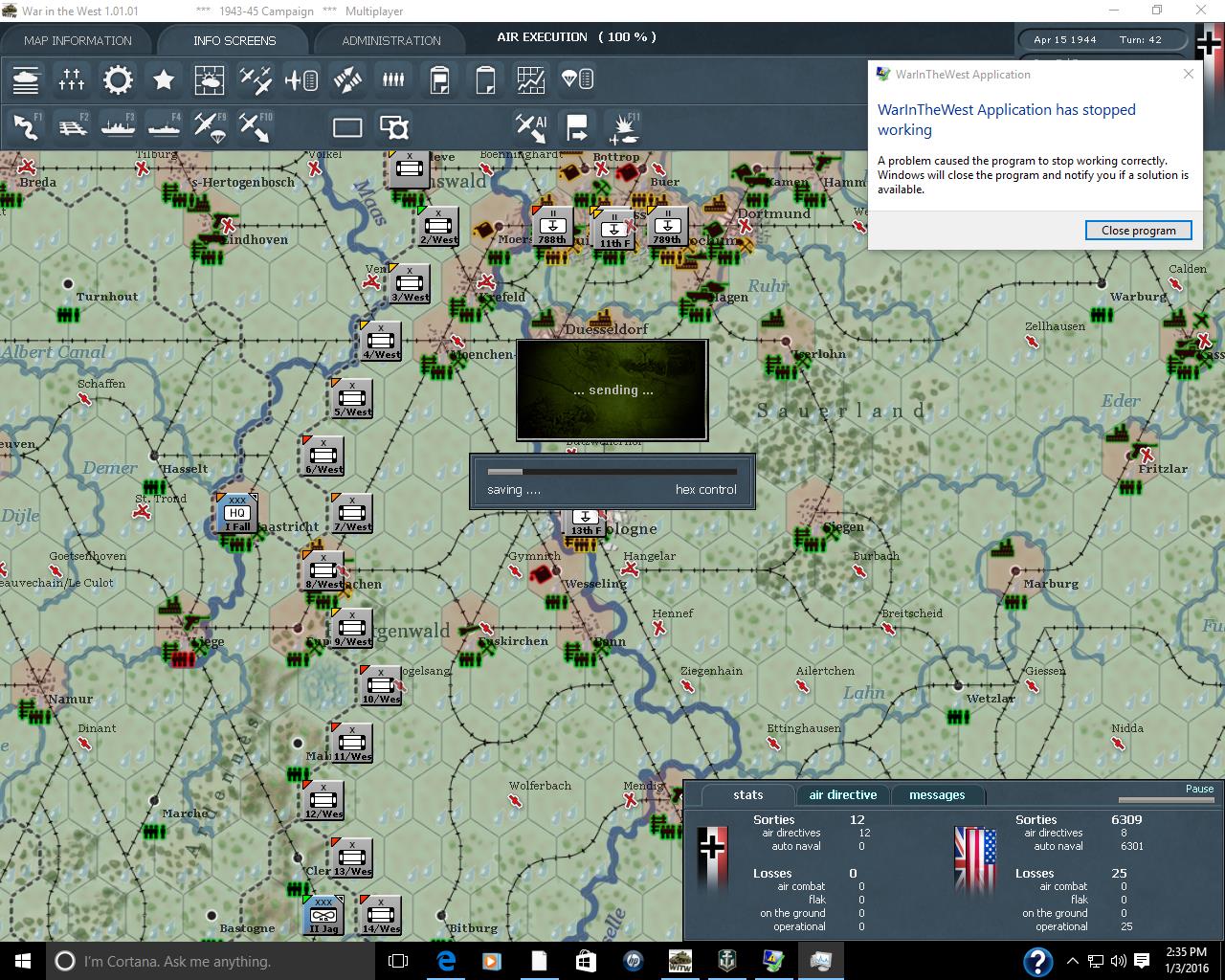Open the victory star screen
The height and width of the screenshot is (980, 1225).
click(164, 79)
